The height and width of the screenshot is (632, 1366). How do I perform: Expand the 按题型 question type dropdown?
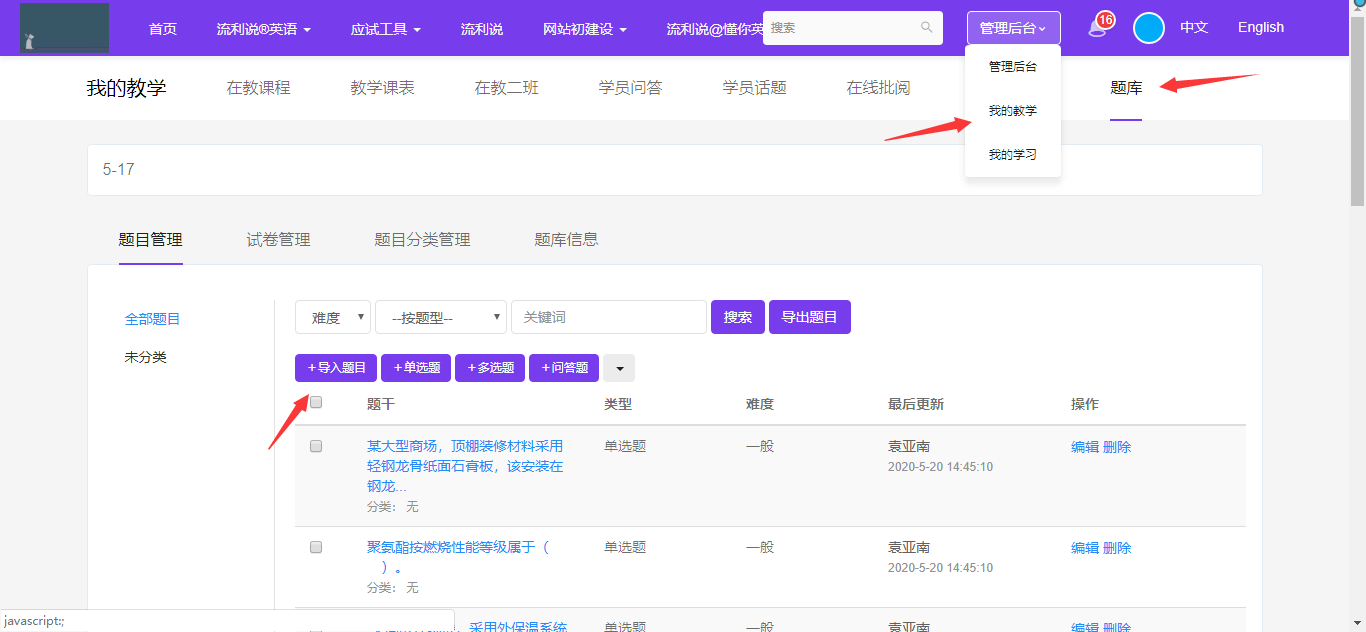441,317
